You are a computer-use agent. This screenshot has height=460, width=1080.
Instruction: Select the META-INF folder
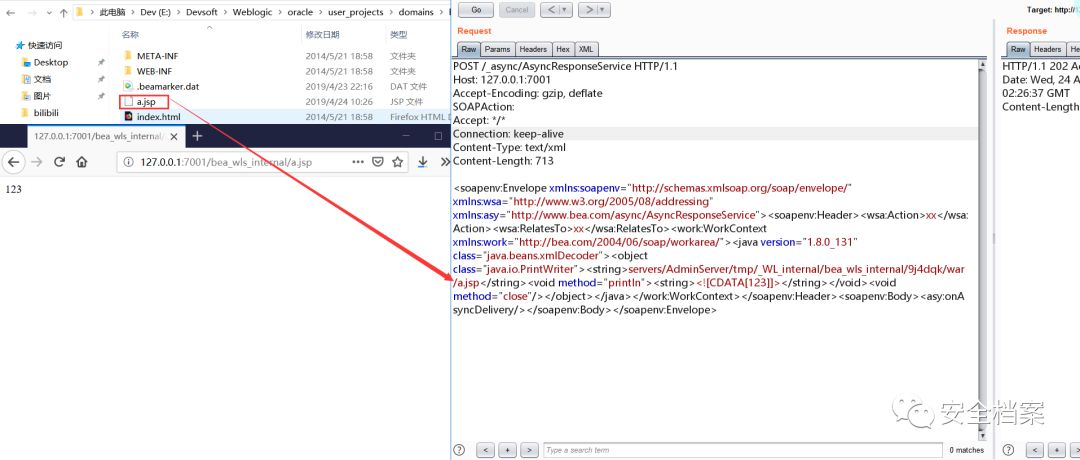click(x=158, y=56)
